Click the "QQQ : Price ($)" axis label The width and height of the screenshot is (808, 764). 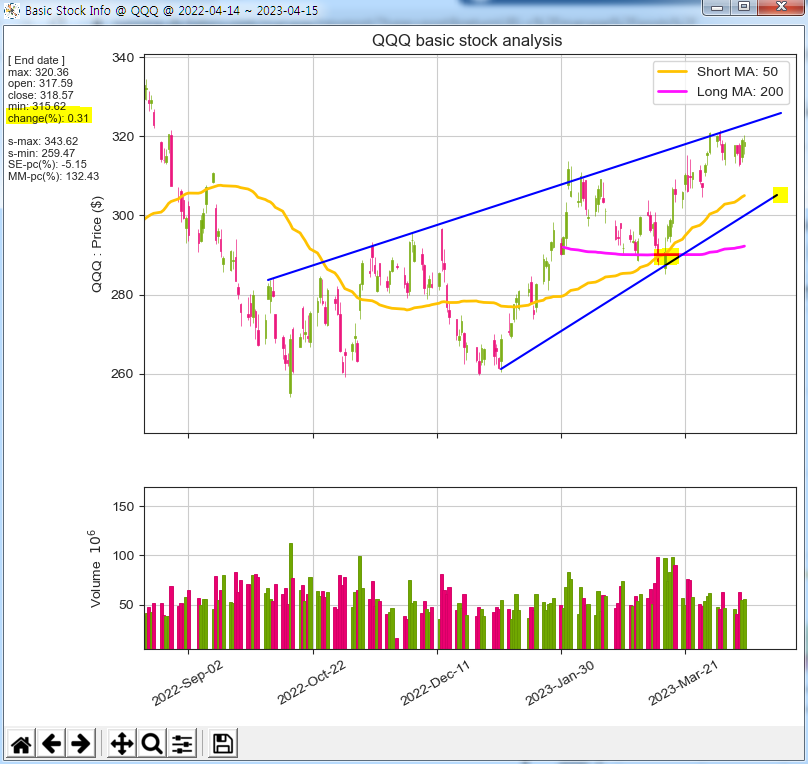coord(96,244)
